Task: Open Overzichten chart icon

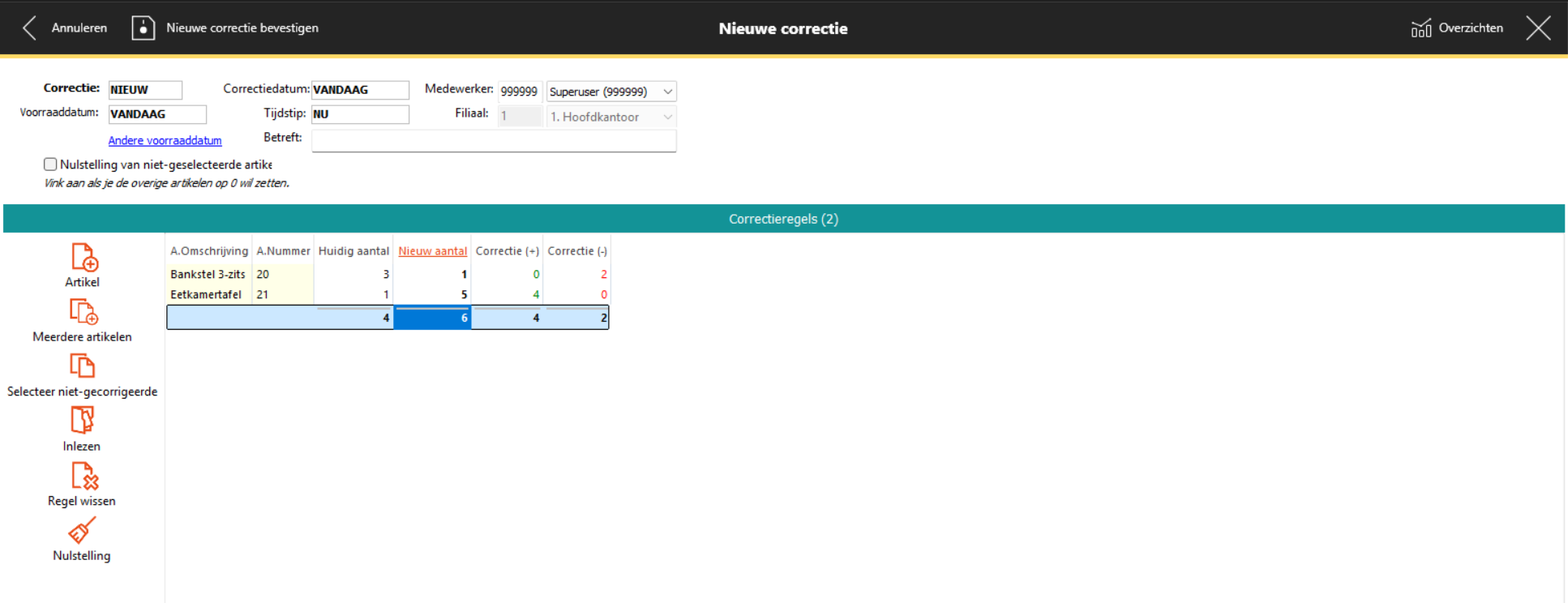Action: pos(1420,28)
